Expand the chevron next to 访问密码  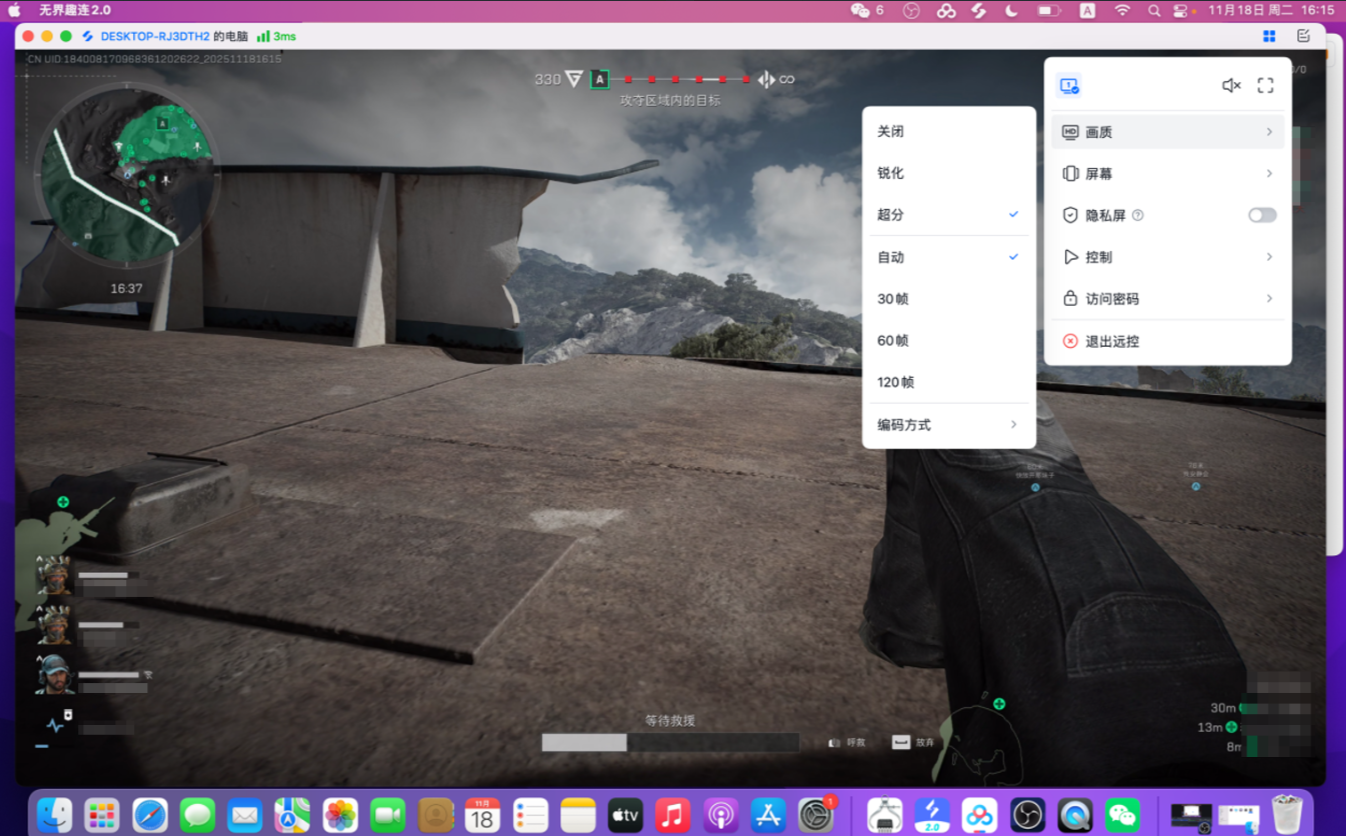[x=1268, y=298]
